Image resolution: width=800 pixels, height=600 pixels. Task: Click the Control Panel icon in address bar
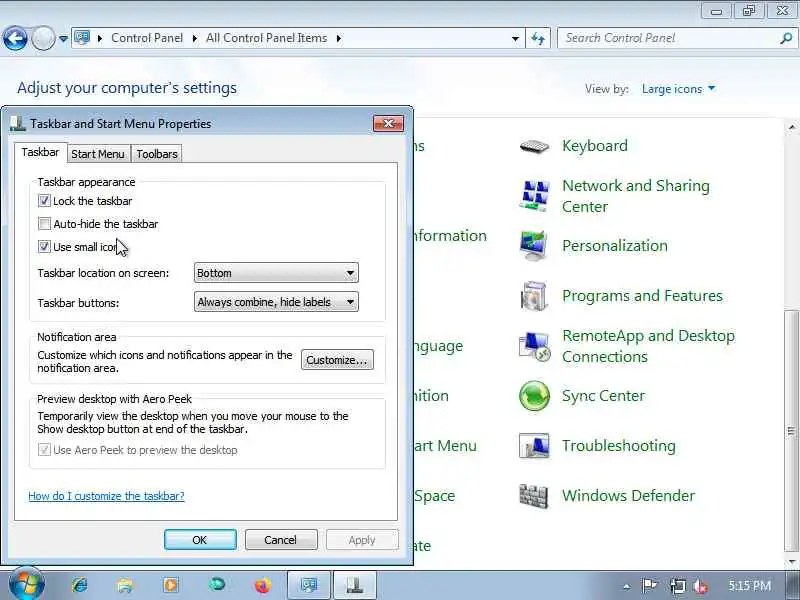(82, 38)
